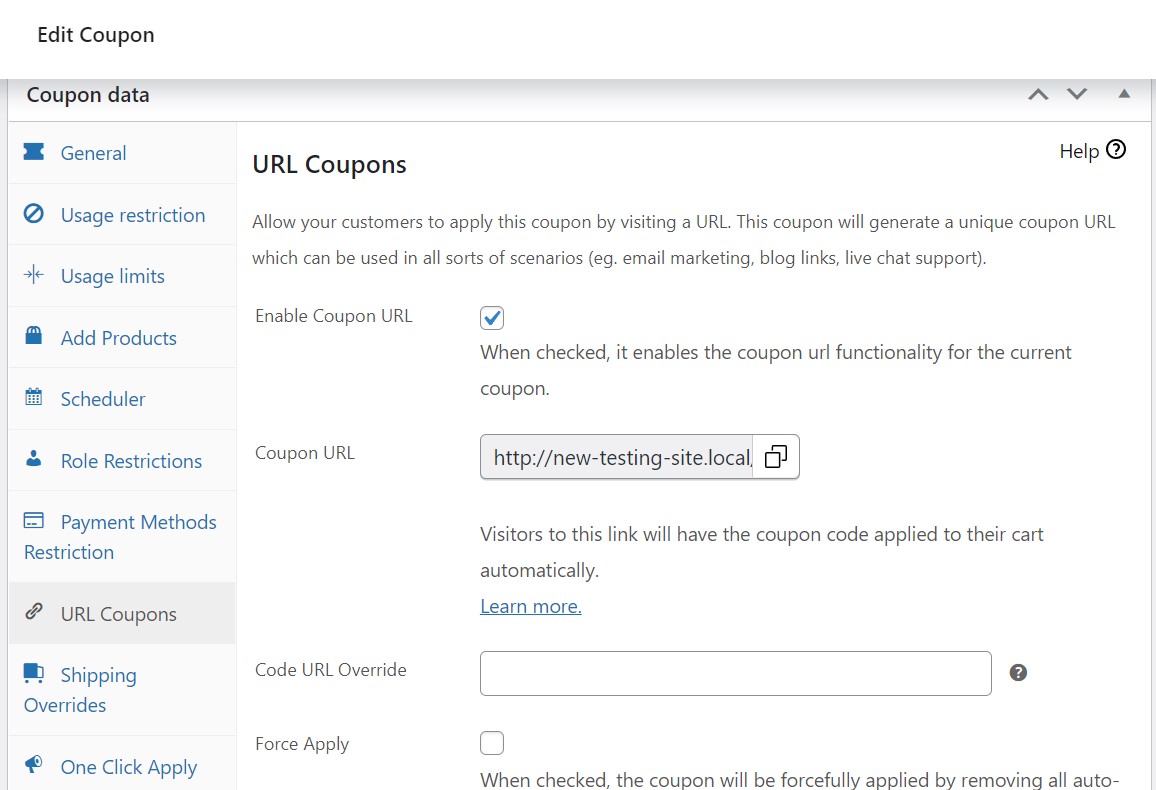Click the Usage restriction ban icon
This screenshot has width=1156, height=790.
[34, 214]
